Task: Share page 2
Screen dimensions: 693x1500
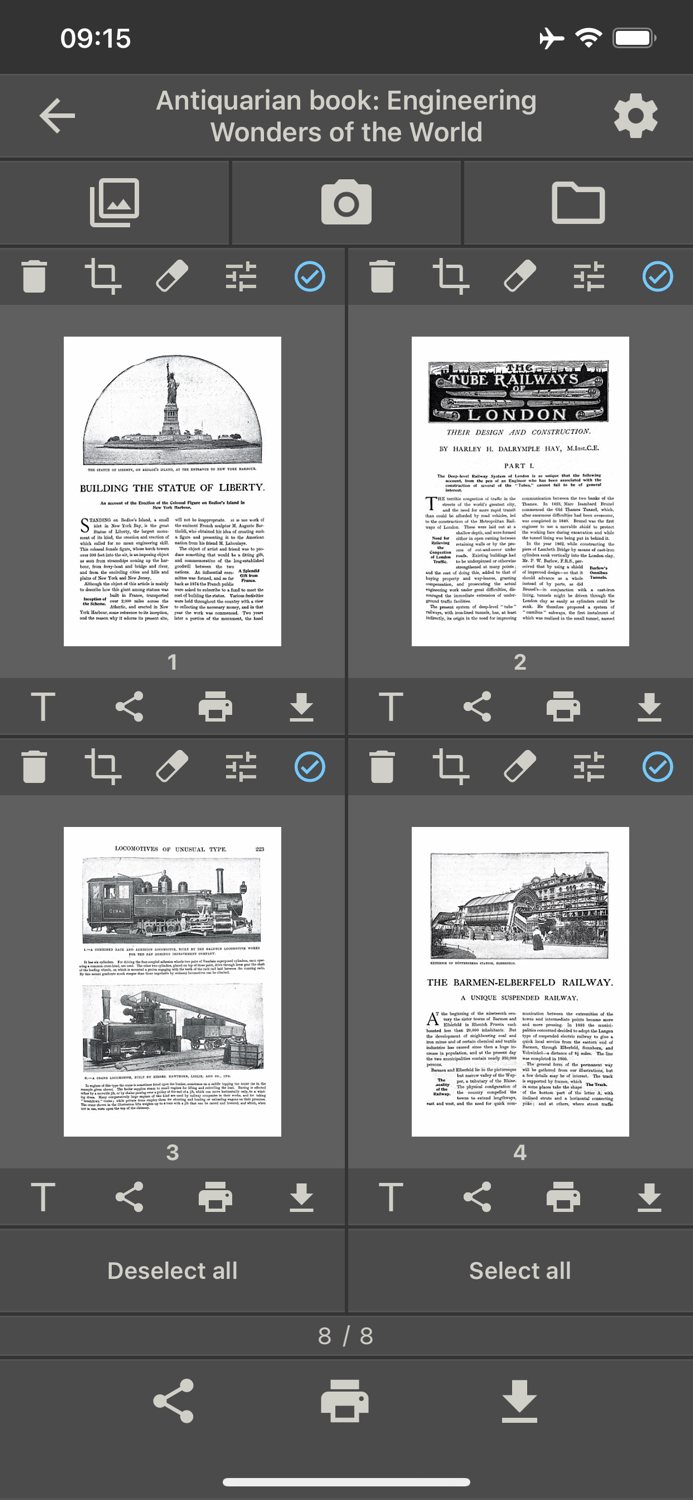Action: [477, 707]
